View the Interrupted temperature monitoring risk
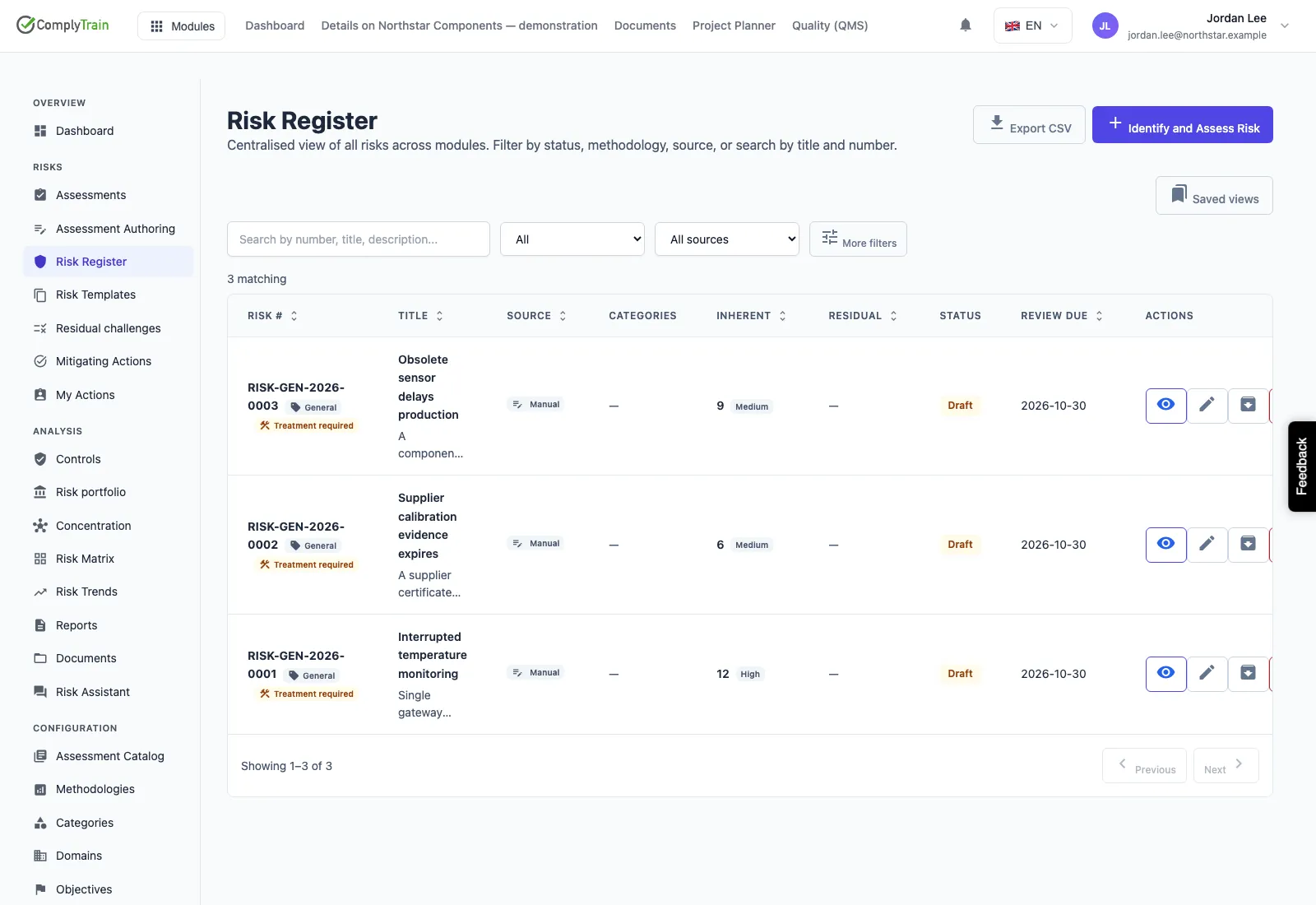Viewport: 1316px width, 905px height. pyautogui.click(x=1166, y=674)
